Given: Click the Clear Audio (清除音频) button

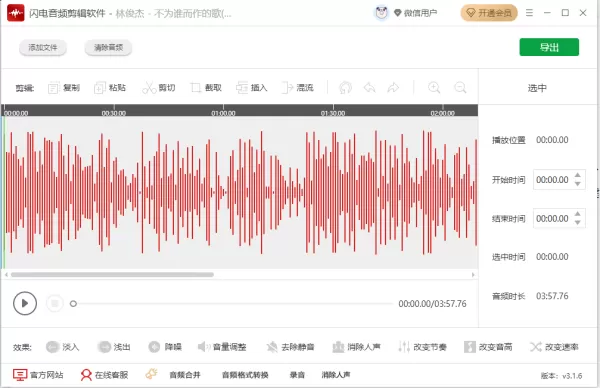Looking at the screenshot, I should point(108,47).
